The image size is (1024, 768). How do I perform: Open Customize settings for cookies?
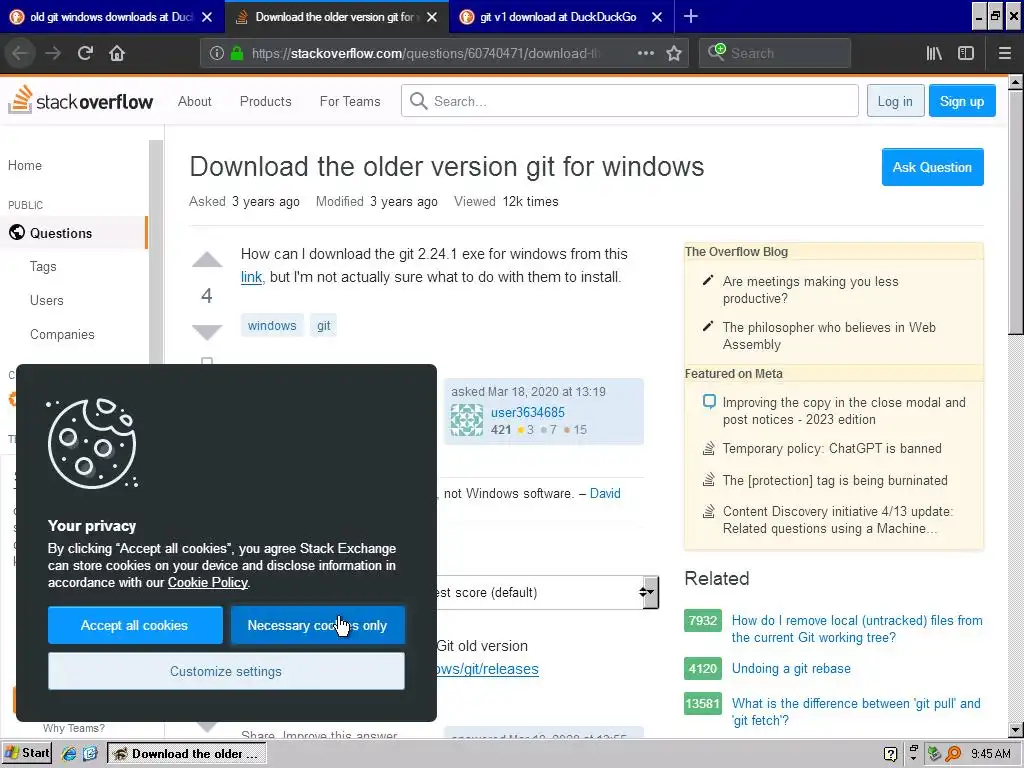(x=226, y=671)
